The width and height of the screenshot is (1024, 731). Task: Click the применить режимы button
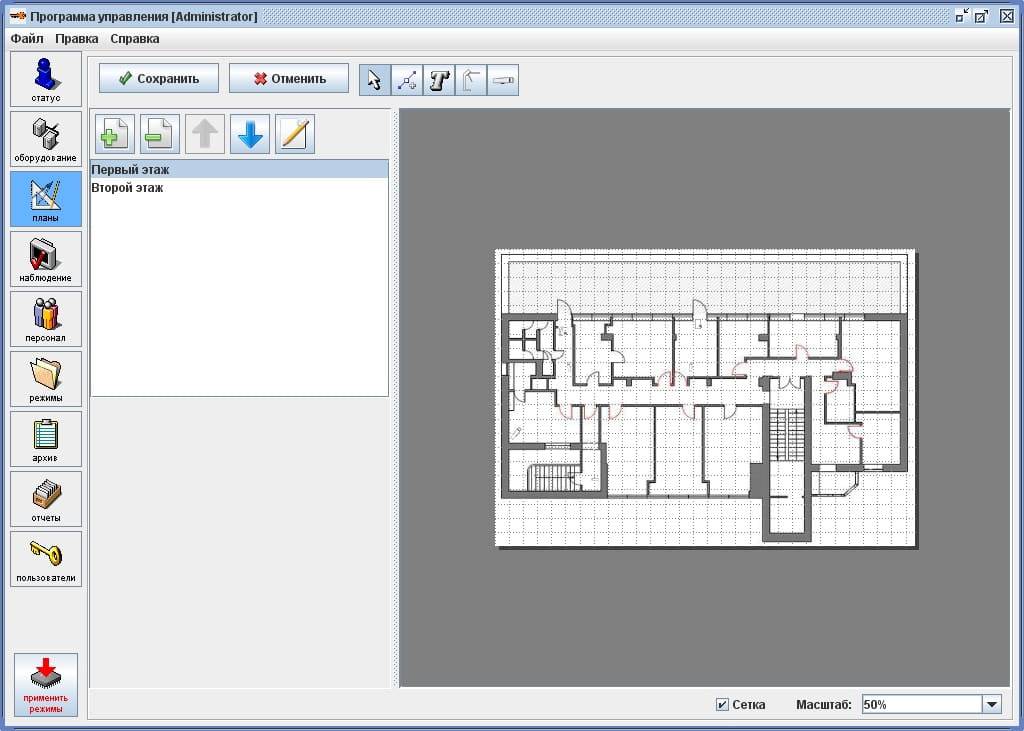(x=46, y=685)
